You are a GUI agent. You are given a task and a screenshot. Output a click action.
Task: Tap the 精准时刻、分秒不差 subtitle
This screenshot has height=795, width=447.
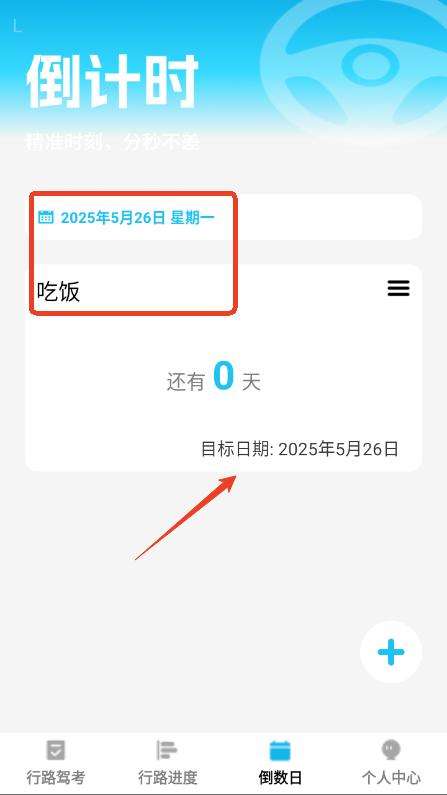click(113, 142)
